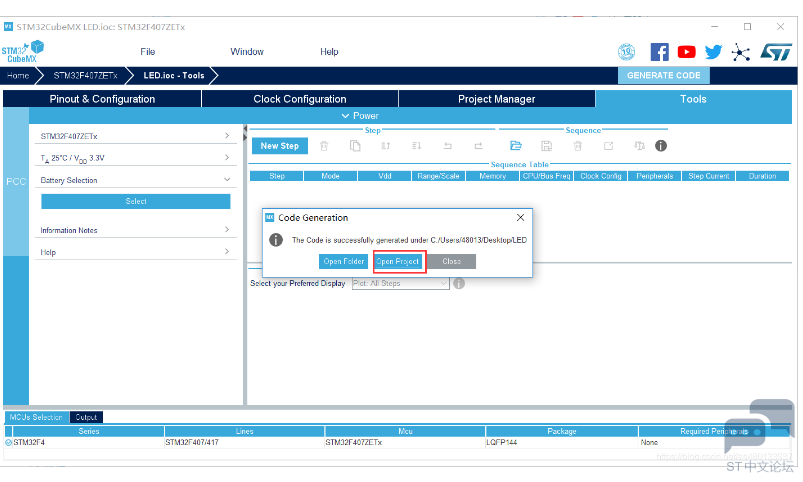Click the load sequence folder icon
Screen dimensions: 803x482
pos(516,146)
